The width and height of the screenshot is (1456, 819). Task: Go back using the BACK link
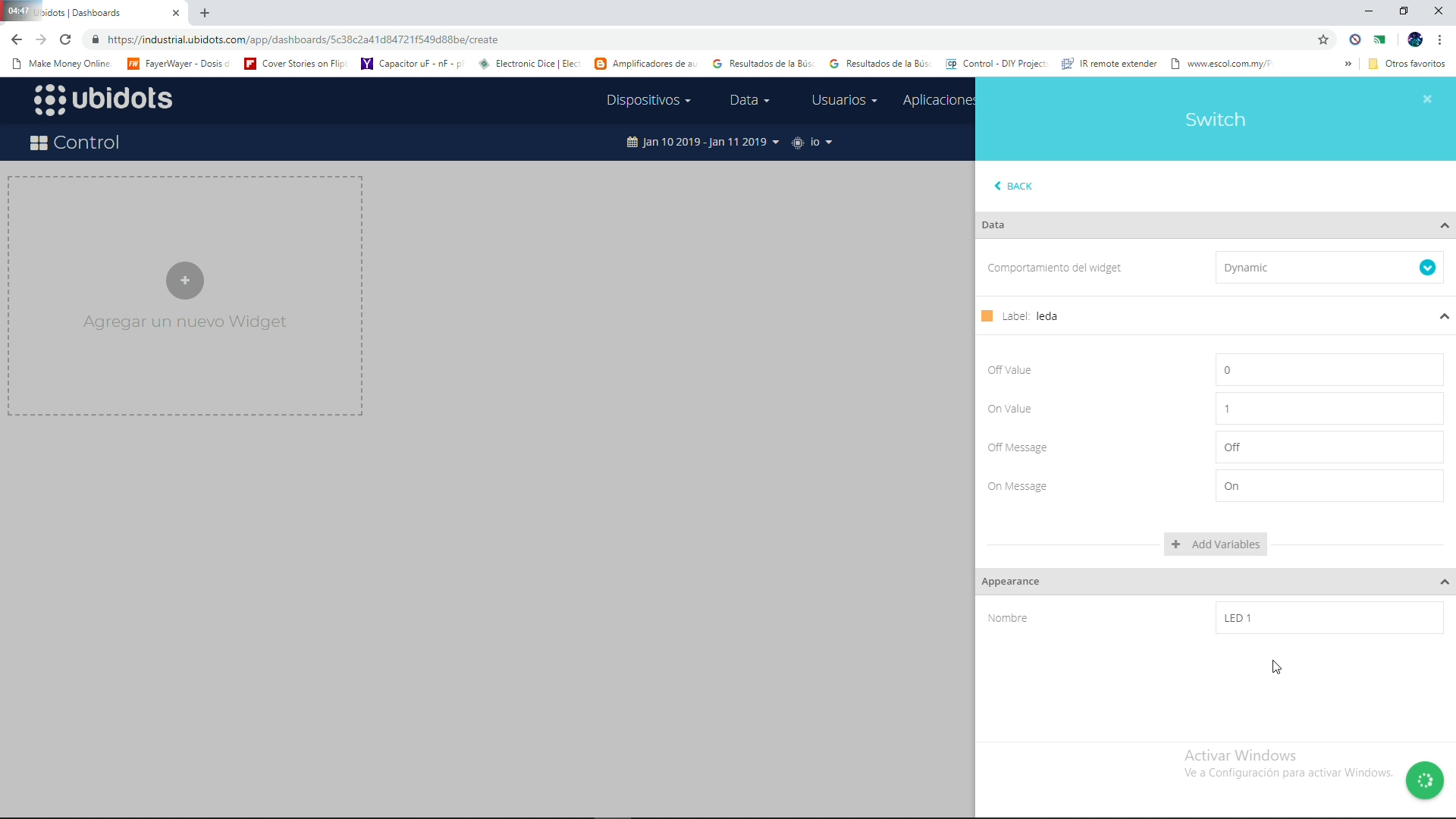[x=1013, y=186]
